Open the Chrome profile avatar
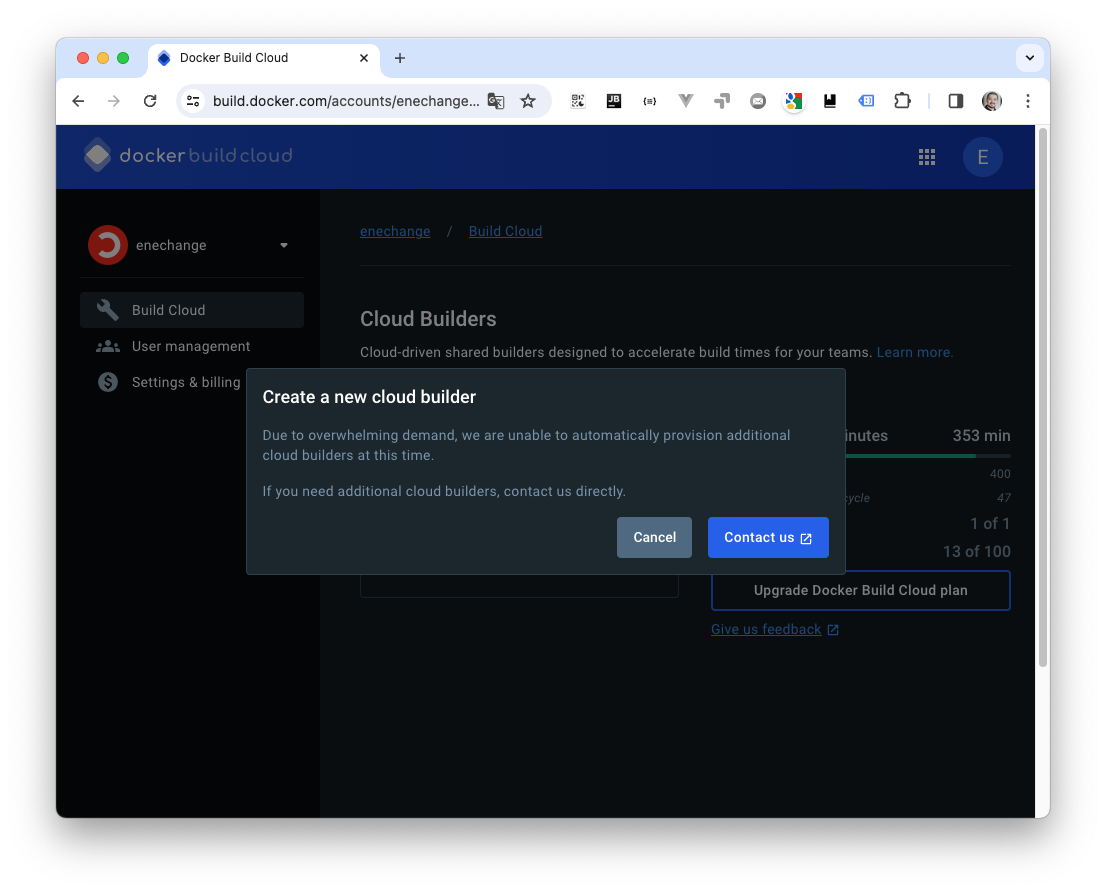1106x892 pixels. click(992, 101)
